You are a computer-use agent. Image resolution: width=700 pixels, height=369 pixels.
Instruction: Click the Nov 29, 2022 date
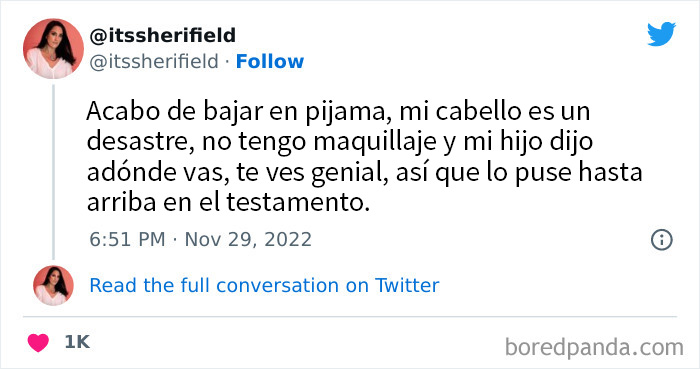(x=248, y=240)
